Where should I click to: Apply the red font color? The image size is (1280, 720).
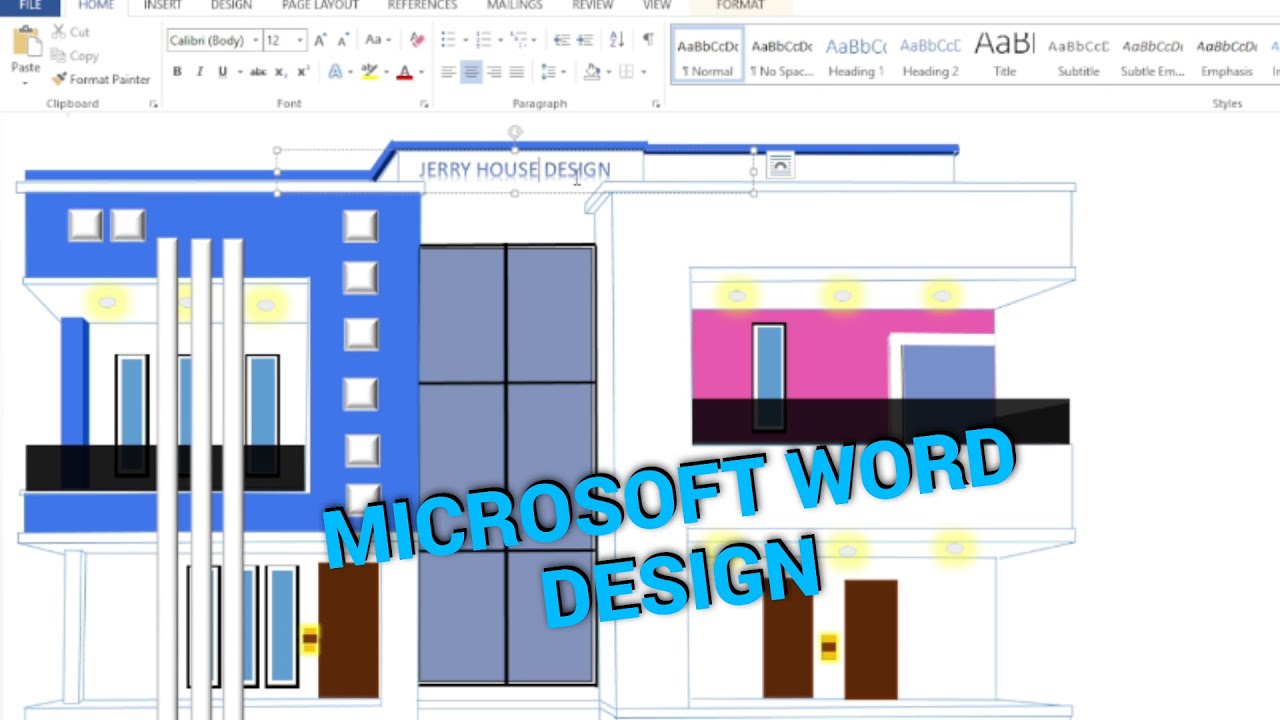[x=404, y=72]
